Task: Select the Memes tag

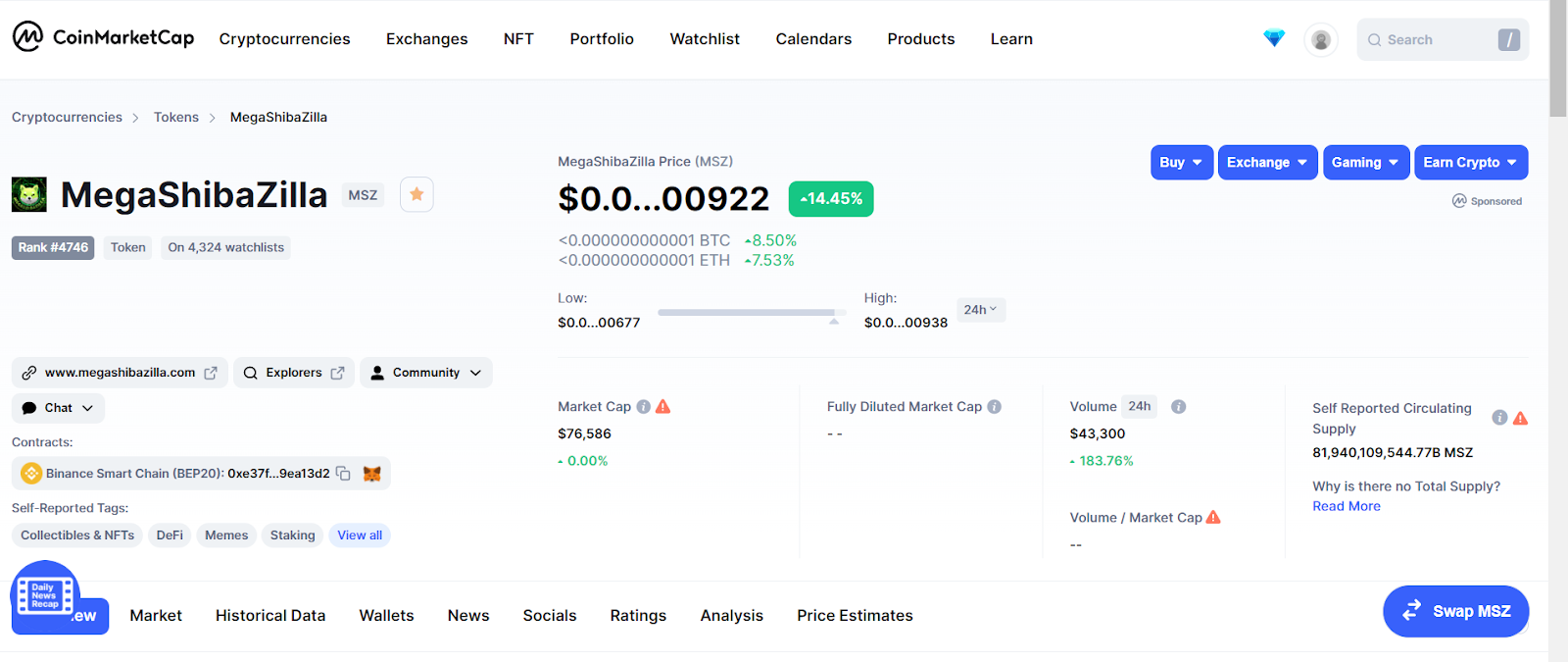Action: click(226, 535)
